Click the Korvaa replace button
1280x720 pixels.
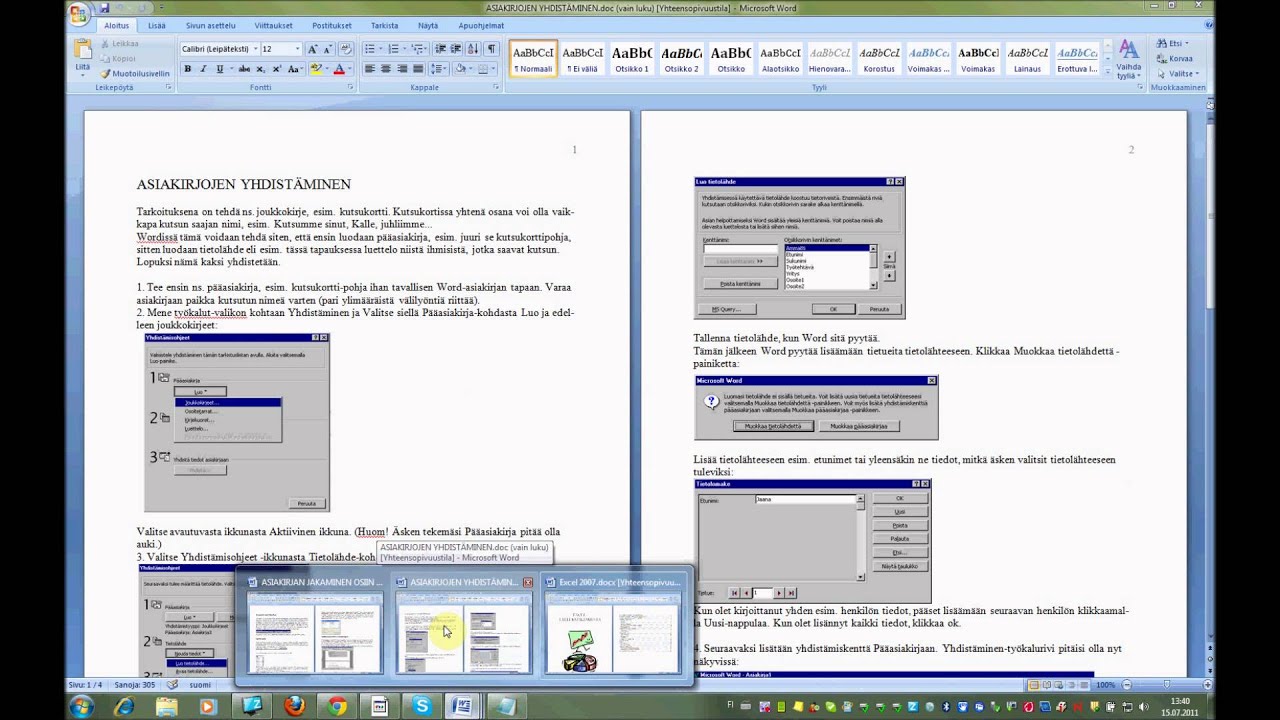[1174, 59]
